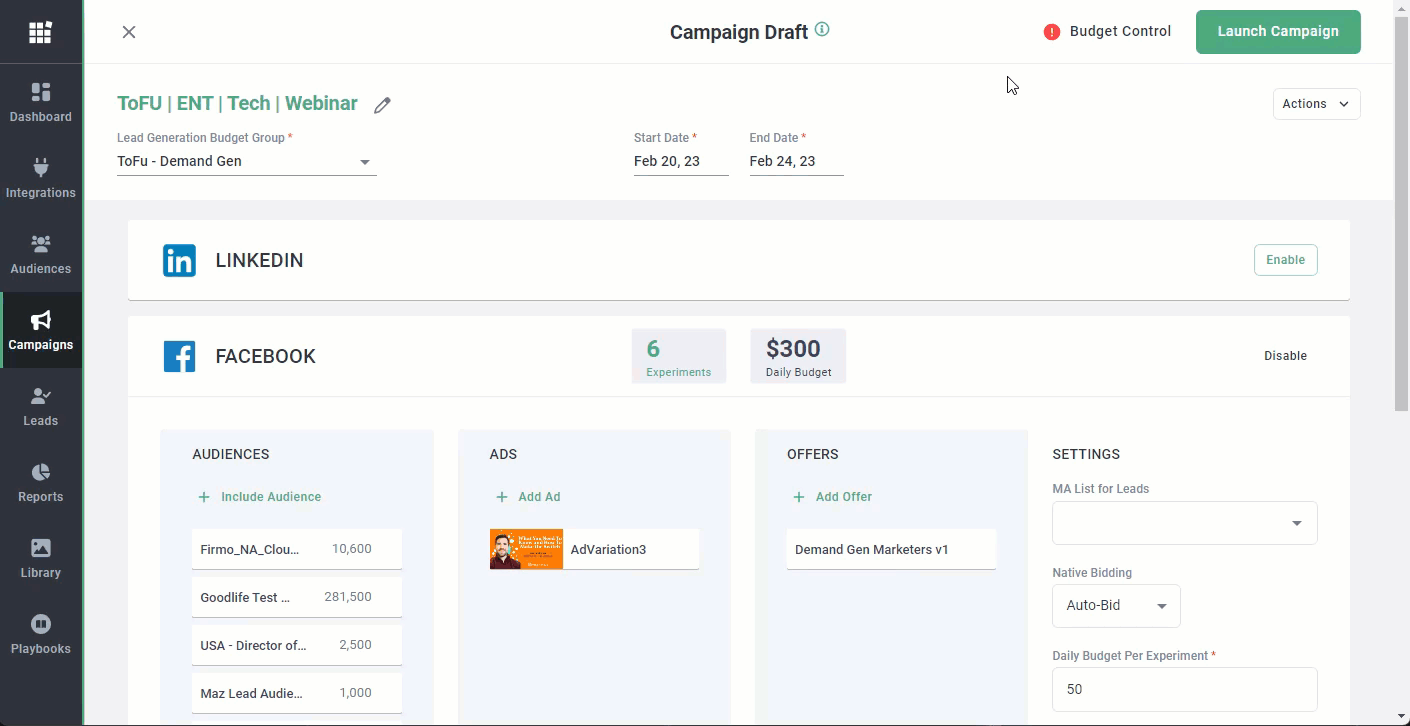Enable the LinkedIn channel
This screenshot has height=726, width=1410.
coord(1285,260)
